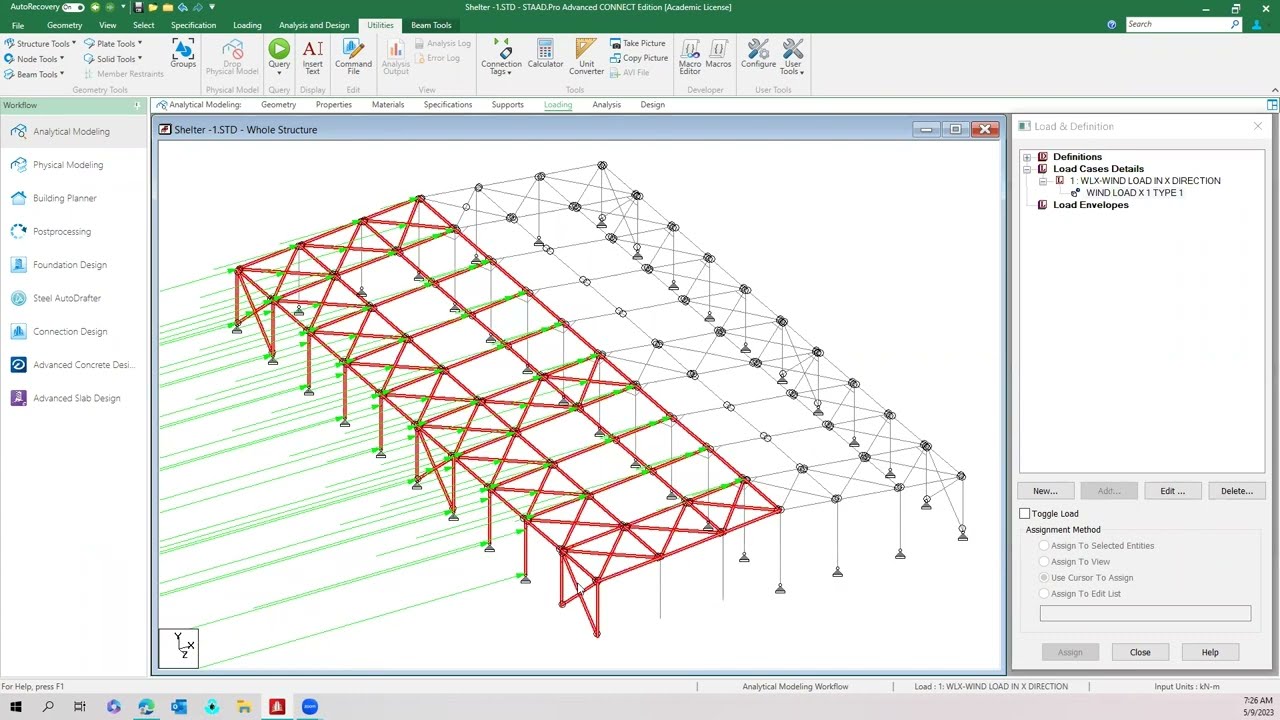Open the File menu
Image resolution: width=1280 pixels, height=720 pixels.
(18, 25)
